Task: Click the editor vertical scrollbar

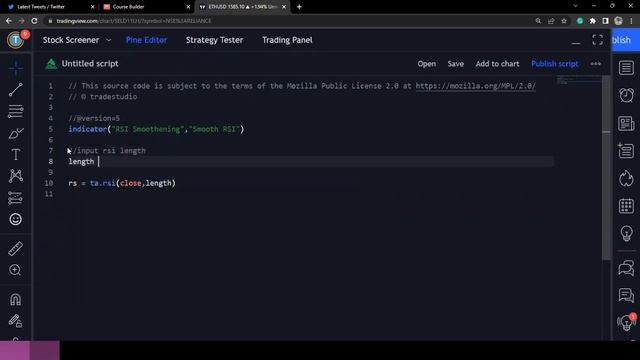Action: pos(606,167)
